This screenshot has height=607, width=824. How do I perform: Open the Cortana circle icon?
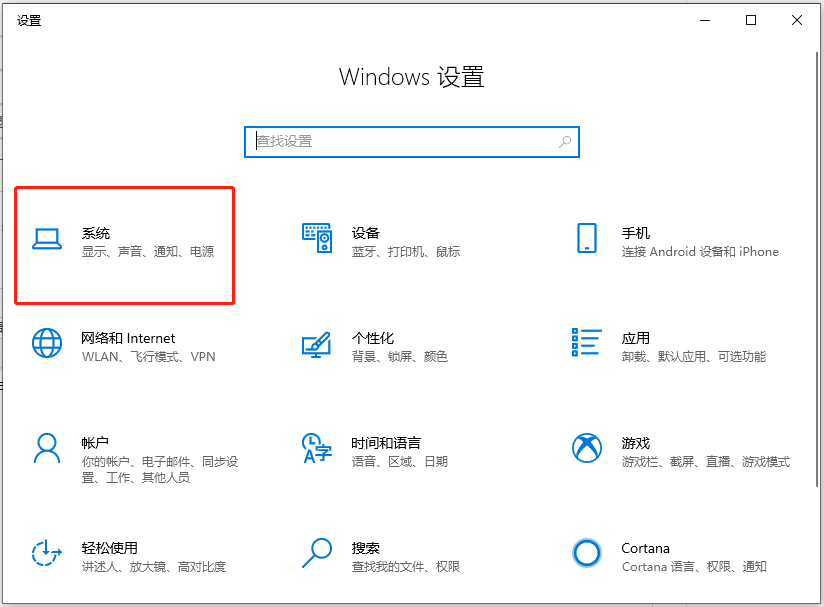[x=587, y=553]
